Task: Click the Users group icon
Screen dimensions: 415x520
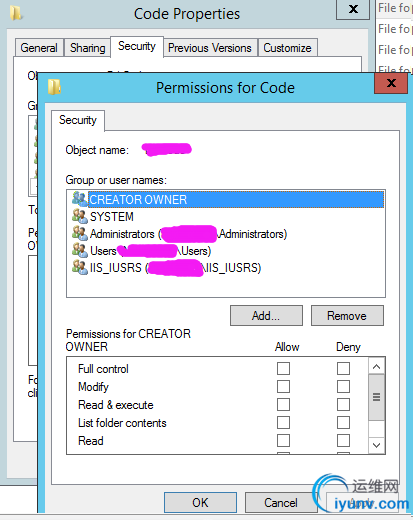Action: pos(80,250)
